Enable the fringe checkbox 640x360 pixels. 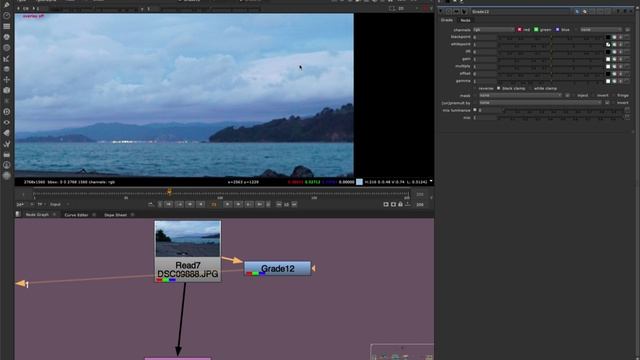[613, 96]
